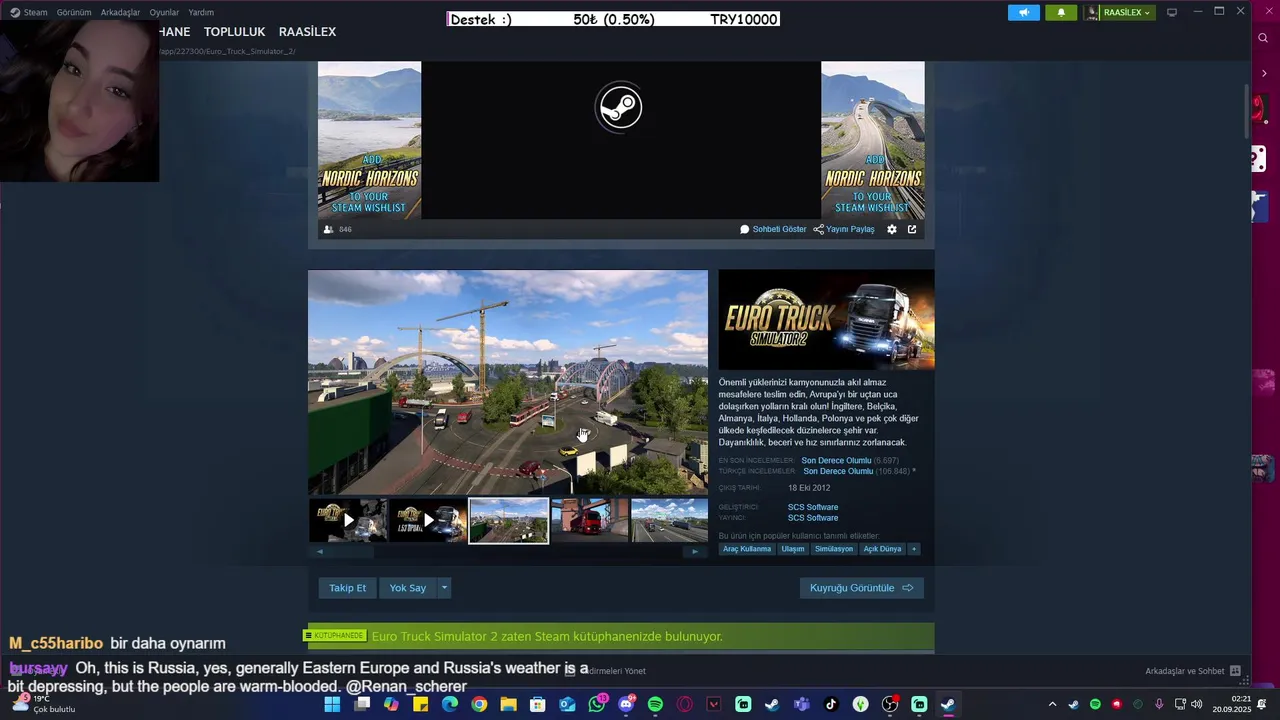Show hidden system tray icons chevron
1280x720 pixels.
1052,705
